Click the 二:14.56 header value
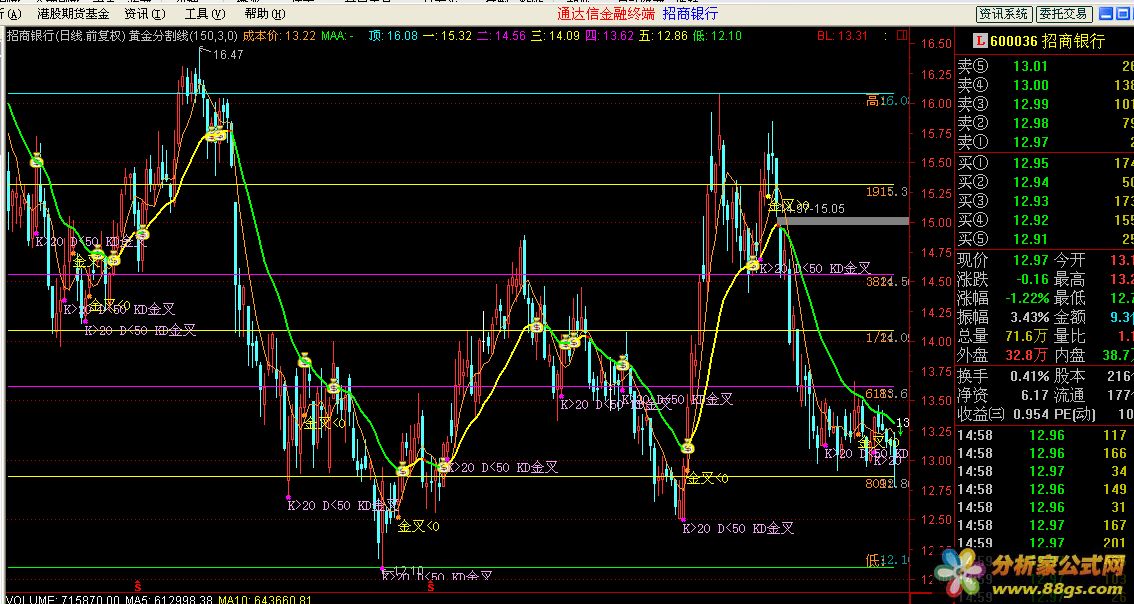This screenshot has height=604, width=1134. 501,35
